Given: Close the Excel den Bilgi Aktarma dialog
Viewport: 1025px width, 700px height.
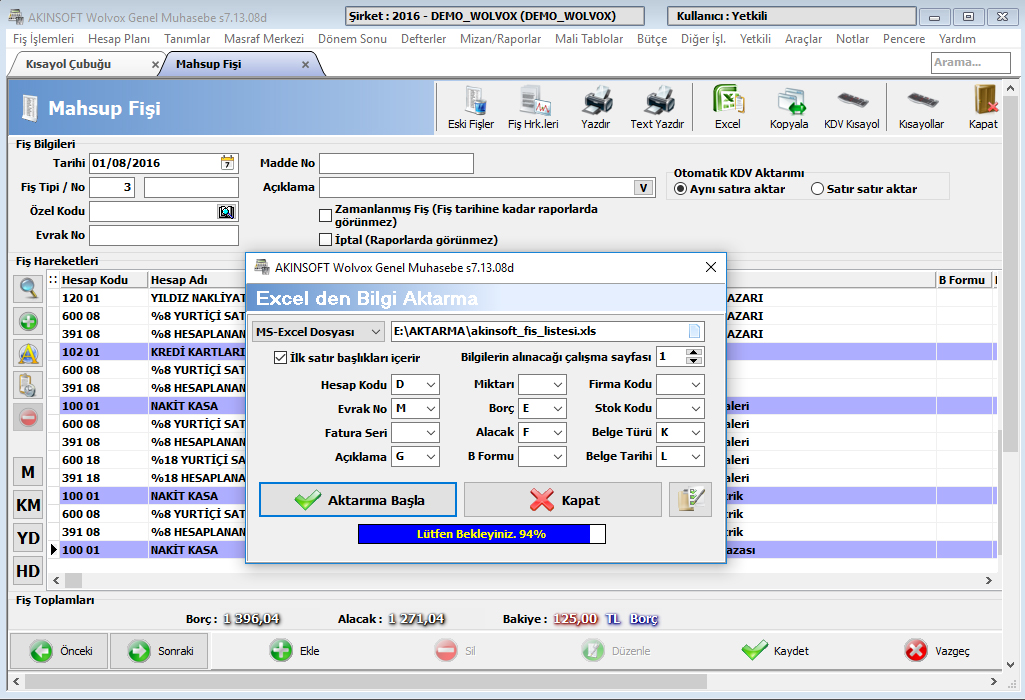Looking at the screenshot, I should click(x=711, y=267).
